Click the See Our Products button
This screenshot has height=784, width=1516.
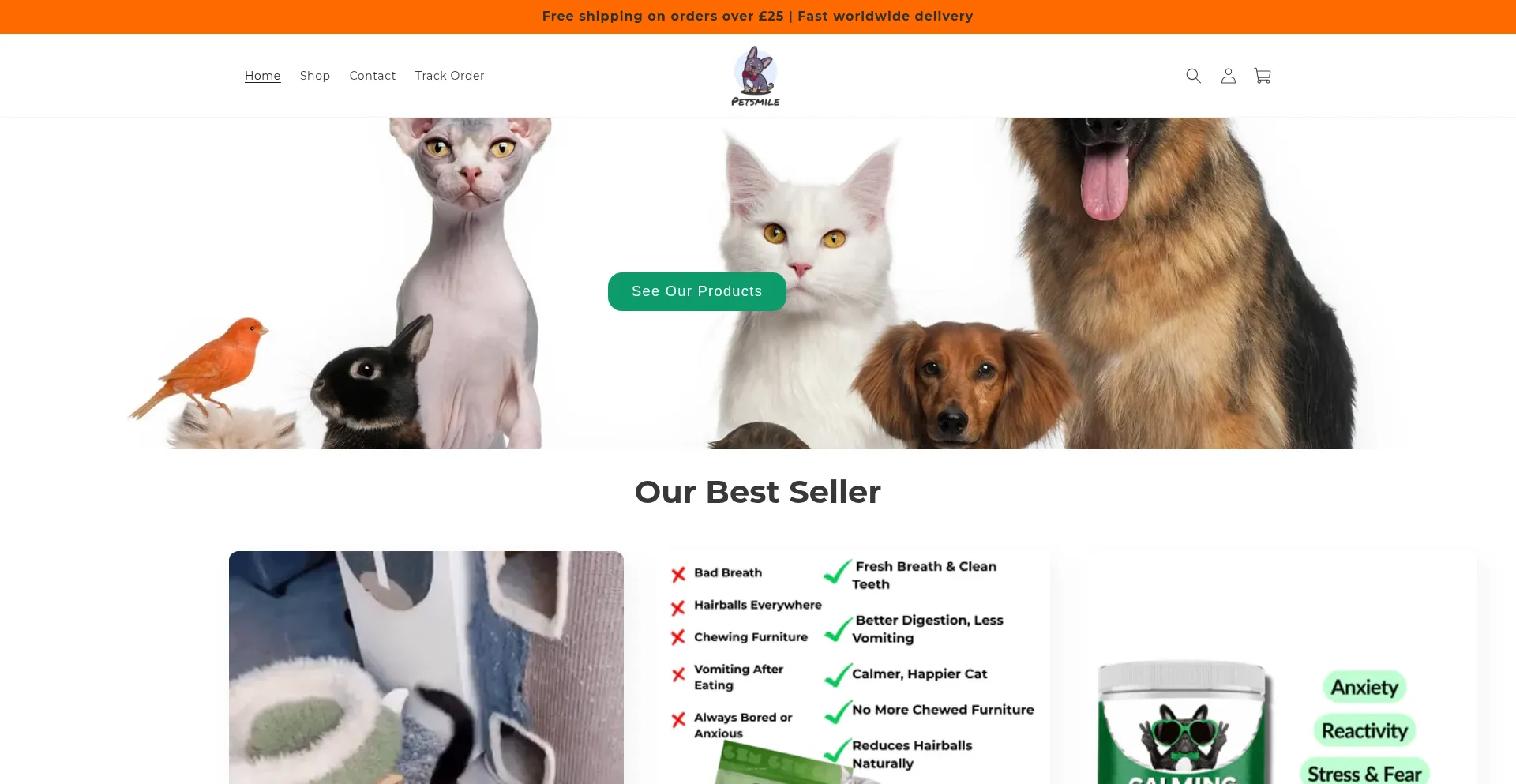coord(697,291)
